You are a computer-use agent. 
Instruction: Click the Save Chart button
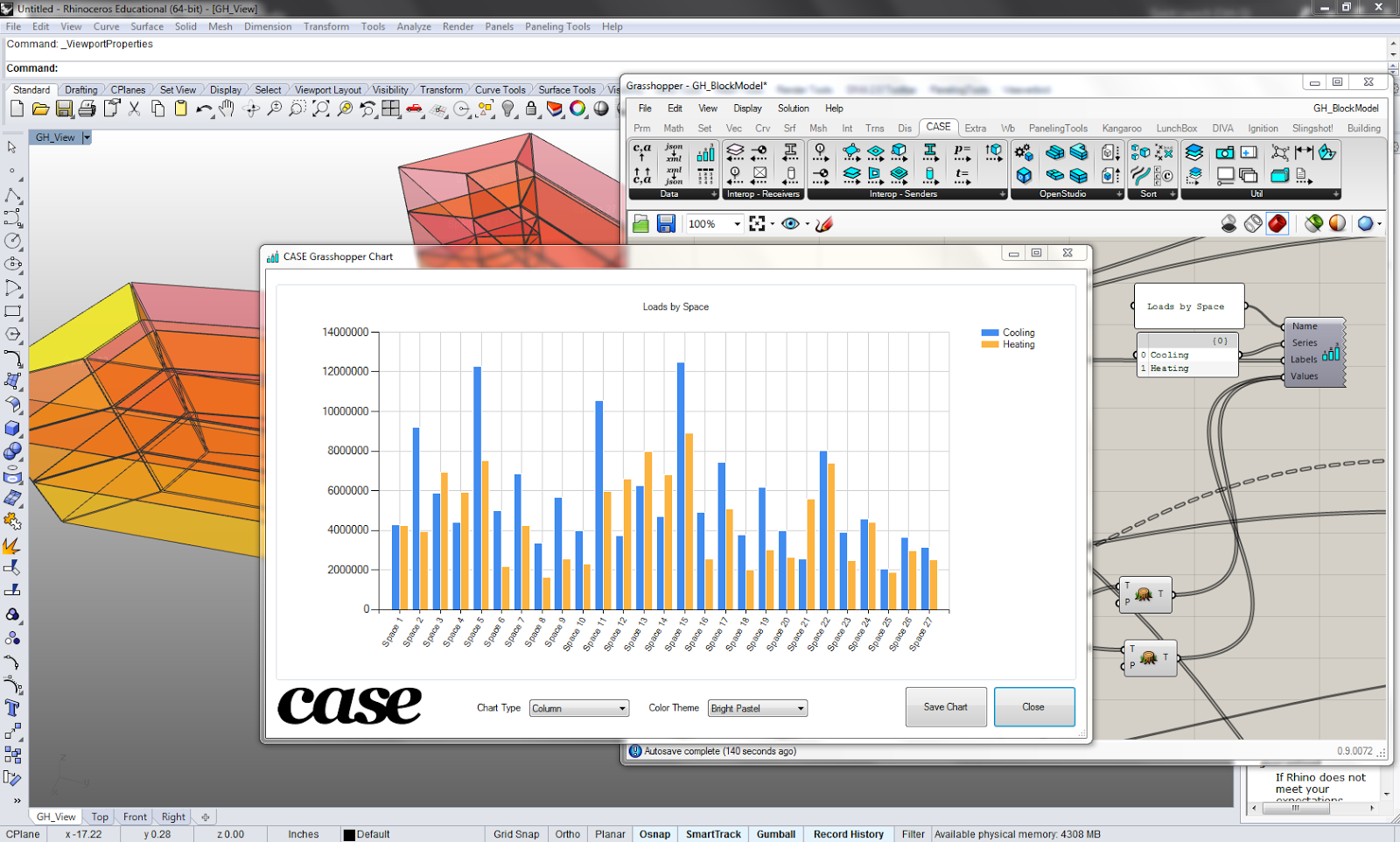point(946,707)
